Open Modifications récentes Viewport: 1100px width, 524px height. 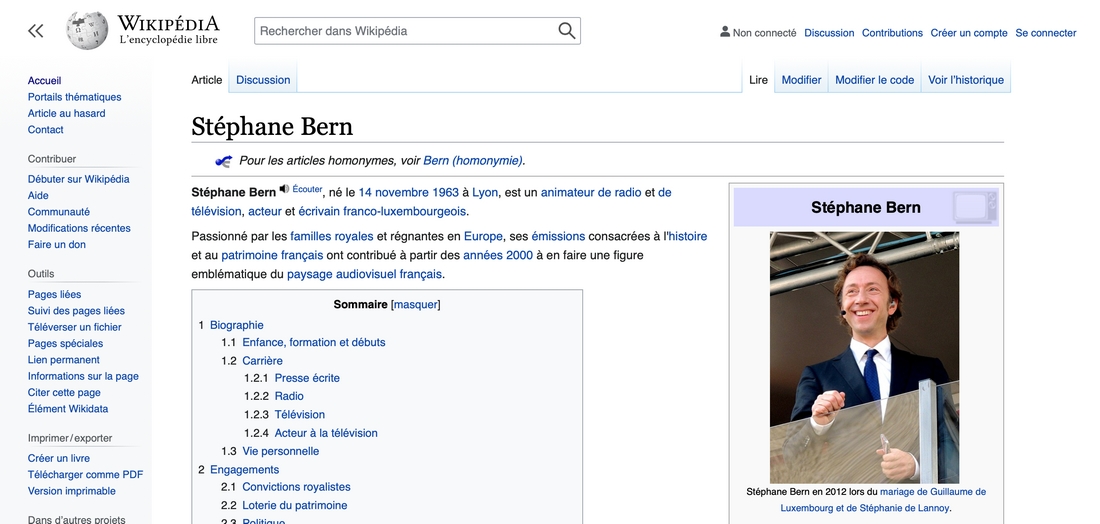point(79,228)
